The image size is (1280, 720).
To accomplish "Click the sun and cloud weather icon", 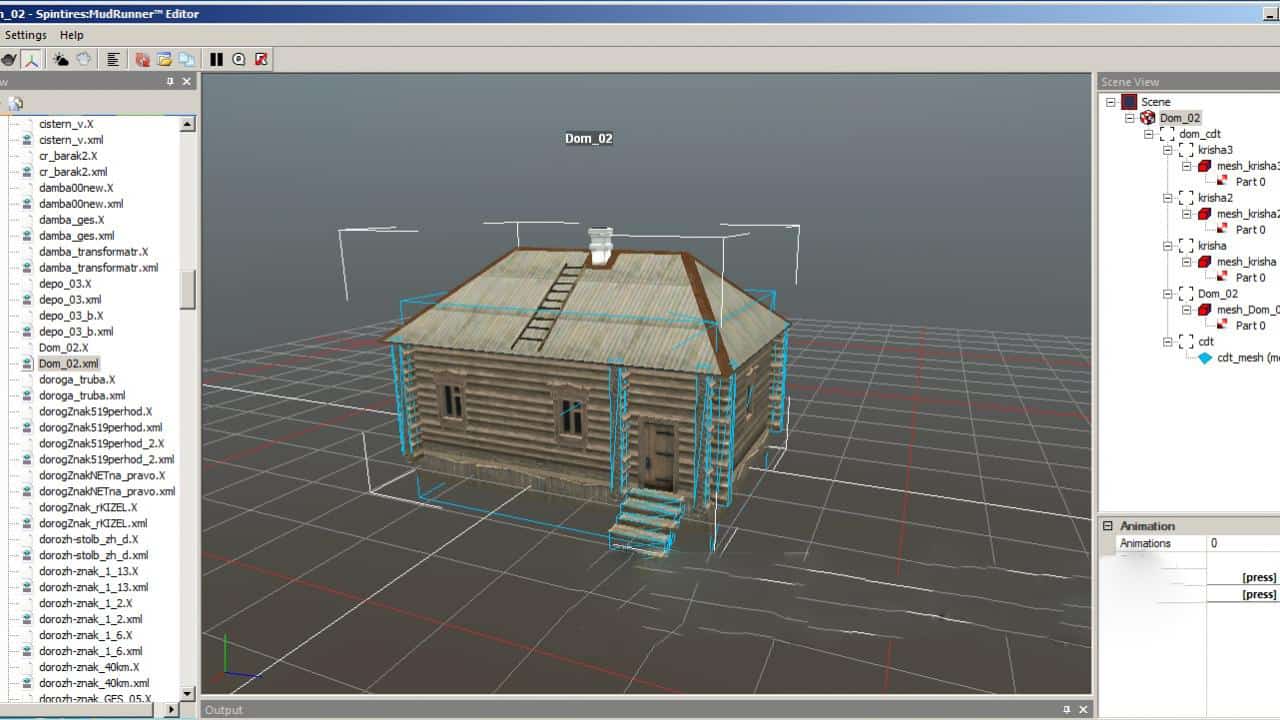I will pyautogui.click(x=61, y=59).
